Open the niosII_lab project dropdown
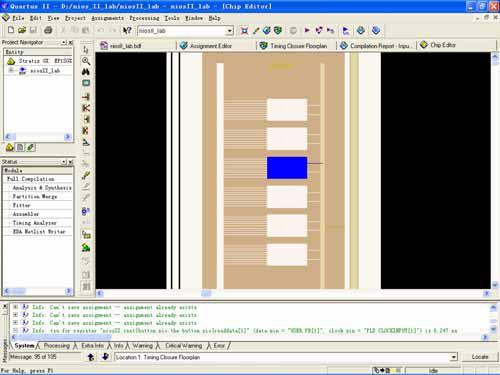Viewport: 500px width, 375px height. (230, 31)
